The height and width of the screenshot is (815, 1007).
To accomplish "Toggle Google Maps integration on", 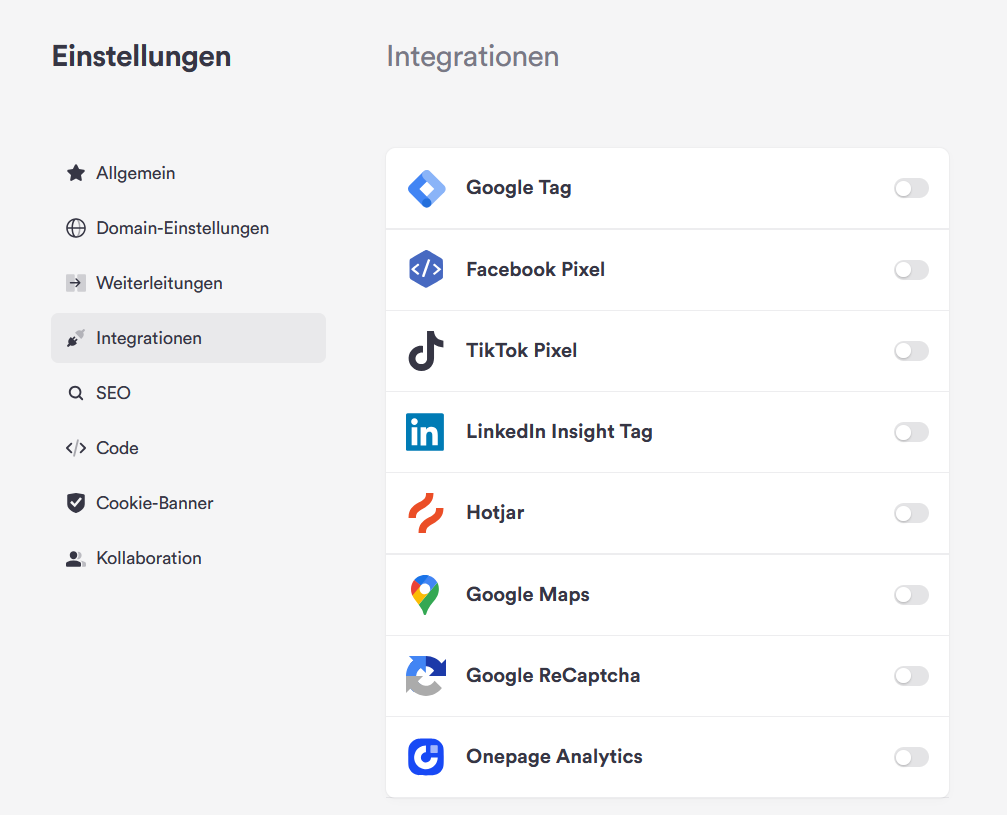I will pos(911,595).
